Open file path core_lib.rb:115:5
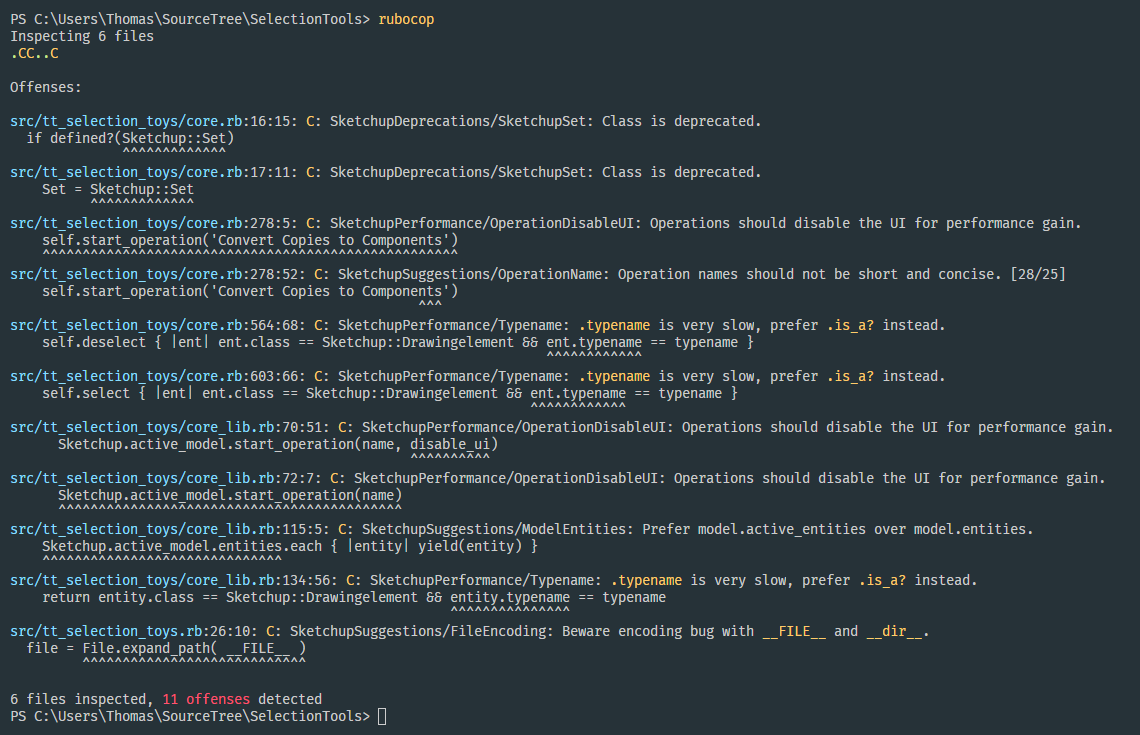Image resolution: width=1140 pixels, height=735 pixels. click(x=169, y=529)
